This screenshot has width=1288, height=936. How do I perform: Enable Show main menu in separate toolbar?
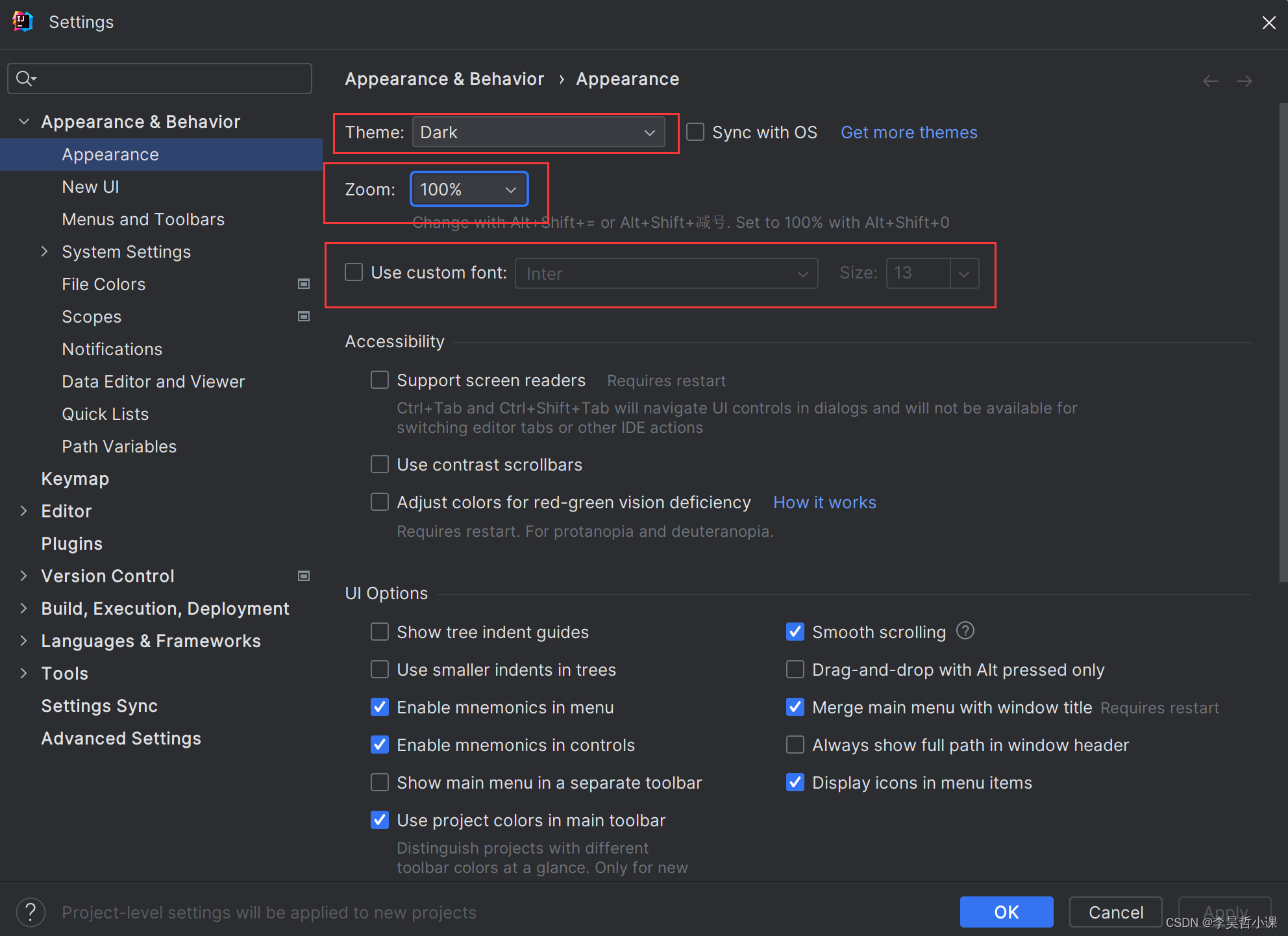[x=380, y=782]
